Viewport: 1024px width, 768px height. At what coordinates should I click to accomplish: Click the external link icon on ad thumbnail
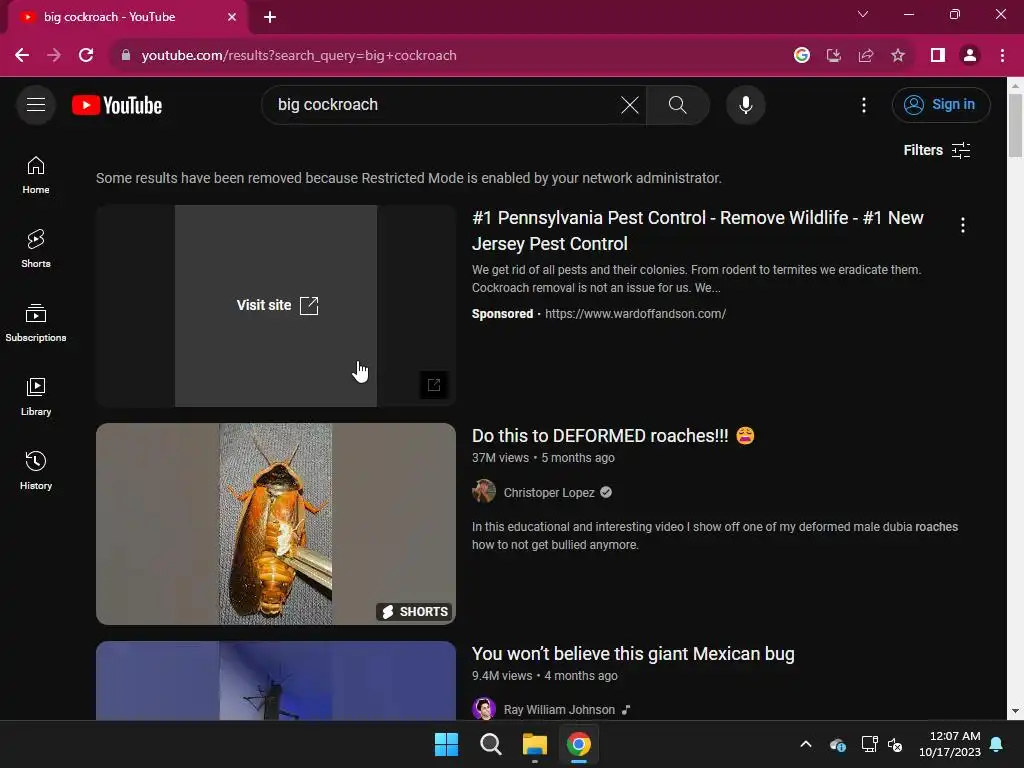(434, 385)
